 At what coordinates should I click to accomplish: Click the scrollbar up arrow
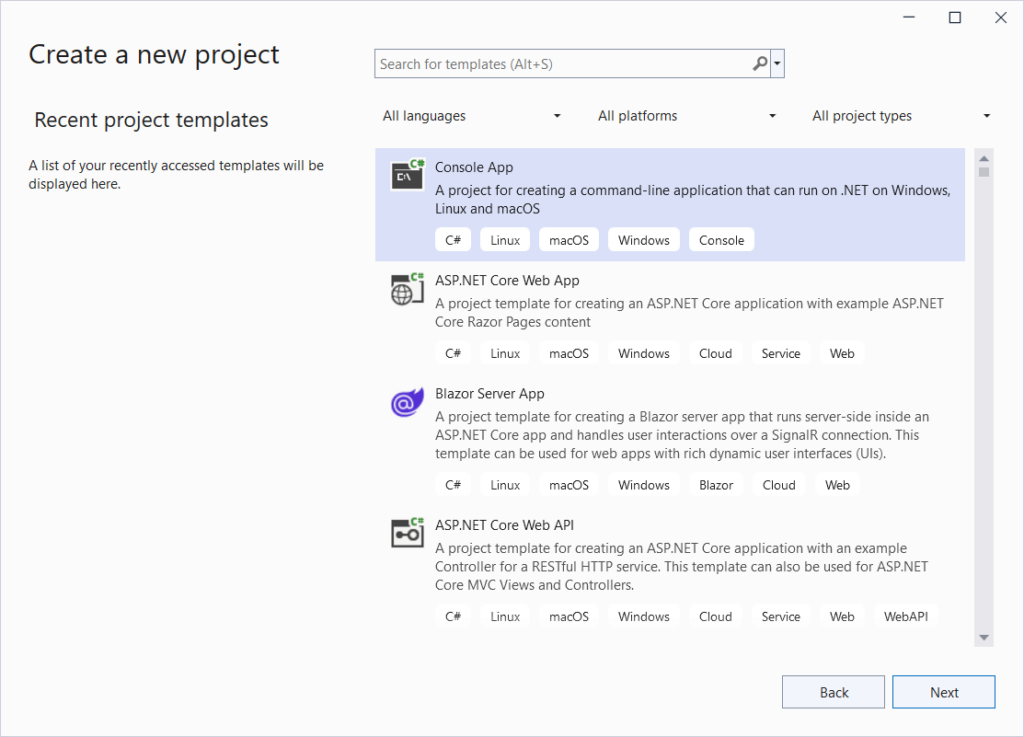(x=982, y=156)
